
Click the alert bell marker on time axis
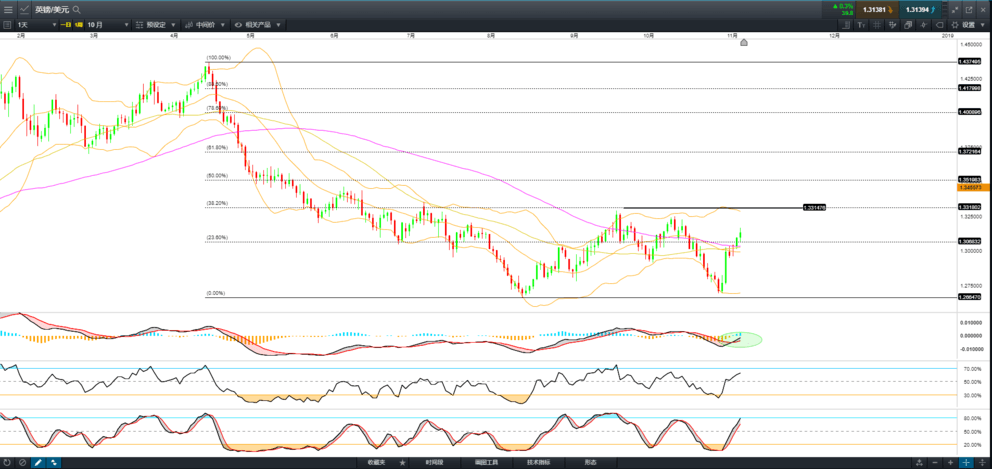click(744, 42)
